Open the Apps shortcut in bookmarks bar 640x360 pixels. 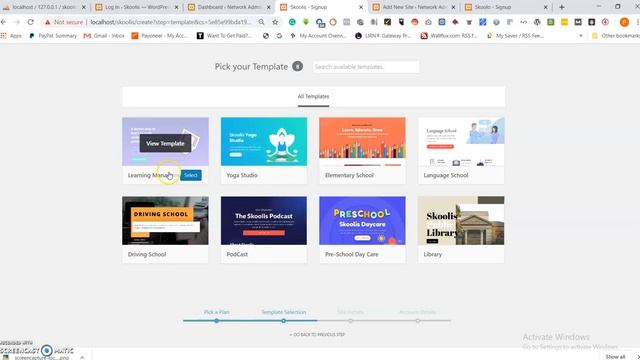click(11, 36)
